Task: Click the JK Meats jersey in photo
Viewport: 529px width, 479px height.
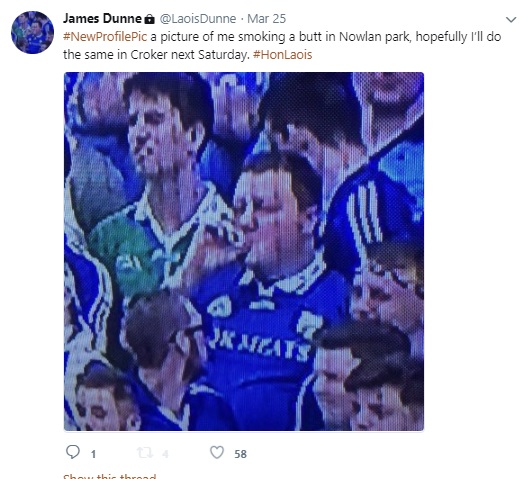Action: (259, 346)
